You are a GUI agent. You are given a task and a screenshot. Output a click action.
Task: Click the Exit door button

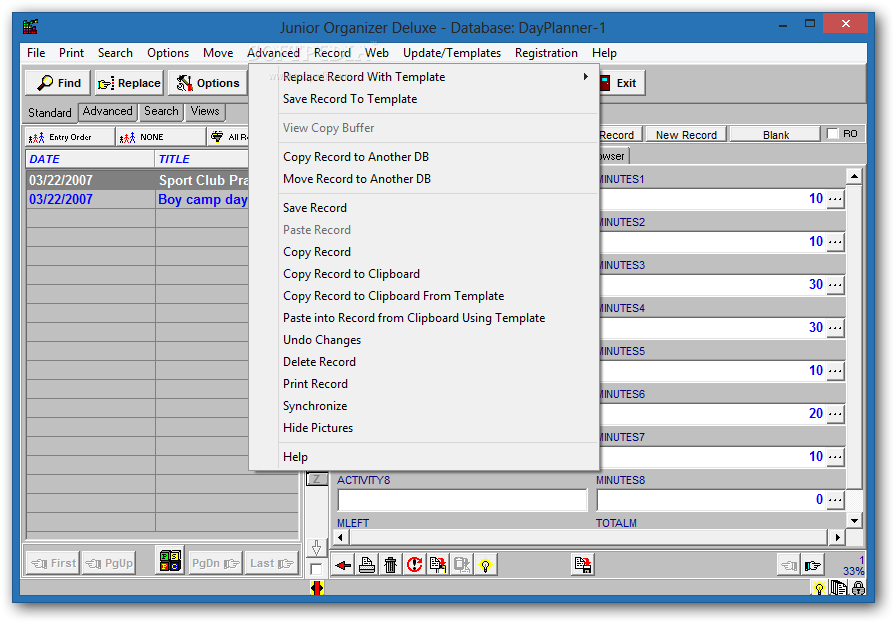[x=622, y=83]
